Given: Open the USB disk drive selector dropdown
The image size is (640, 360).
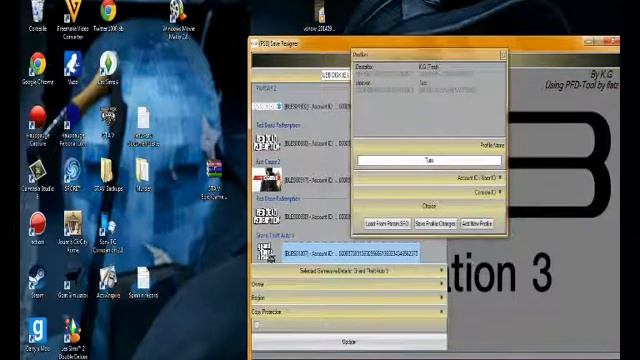Looking at the screenshot, I should tap(336, 75).
